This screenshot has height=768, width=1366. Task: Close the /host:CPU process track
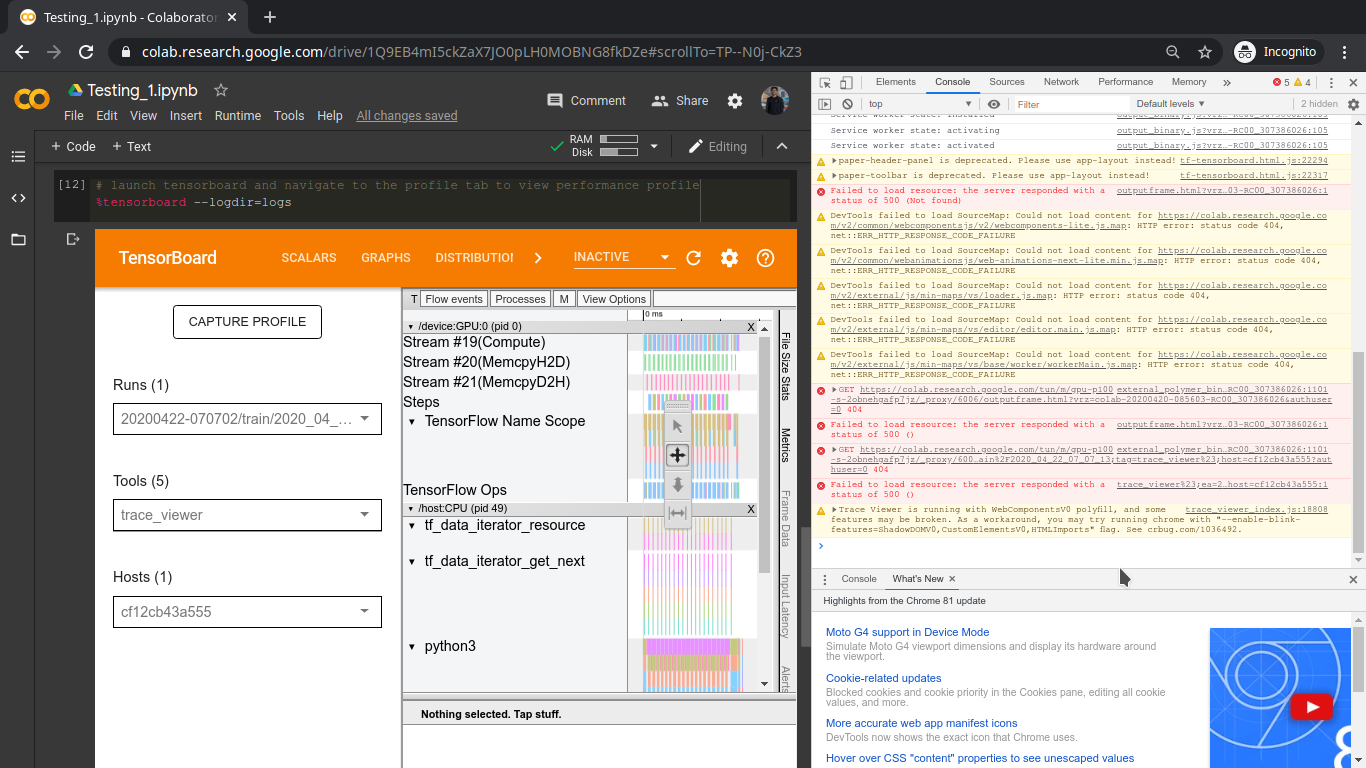751,510
